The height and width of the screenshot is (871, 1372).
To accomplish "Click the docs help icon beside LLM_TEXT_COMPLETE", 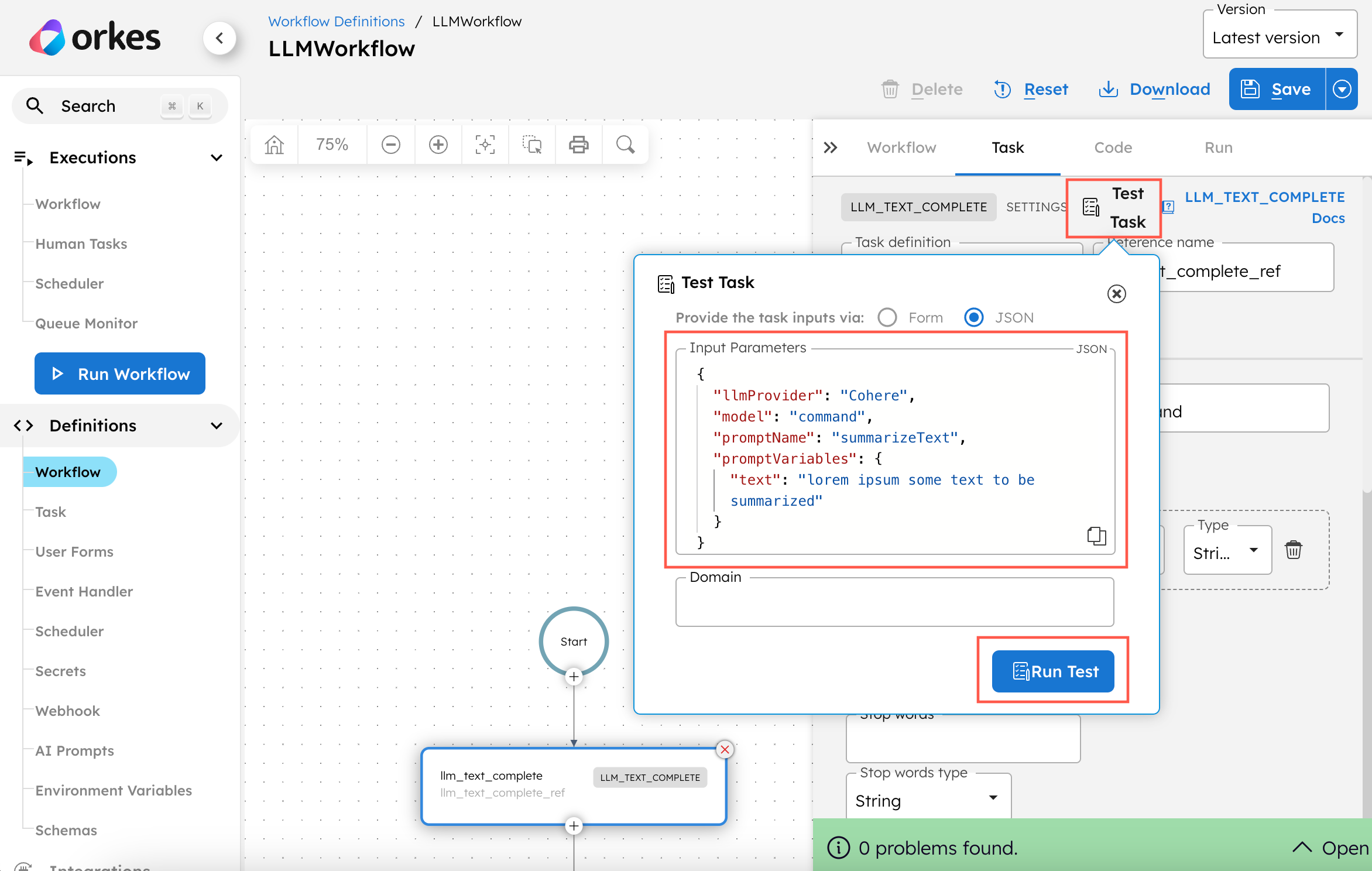I will pos(1169,207).
